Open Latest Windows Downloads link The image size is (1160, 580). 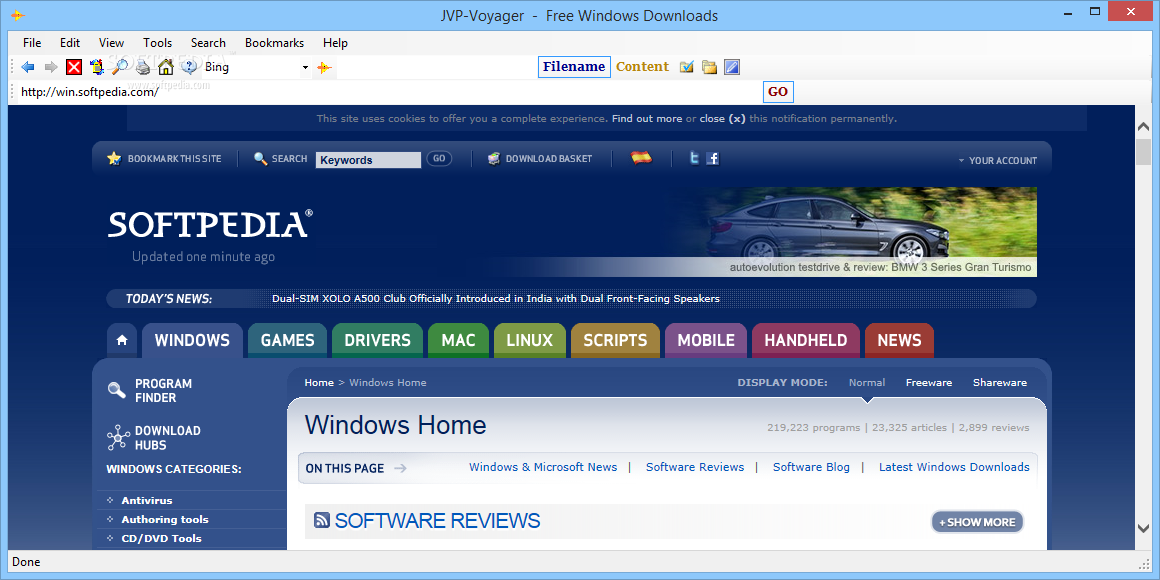[954, 467]
